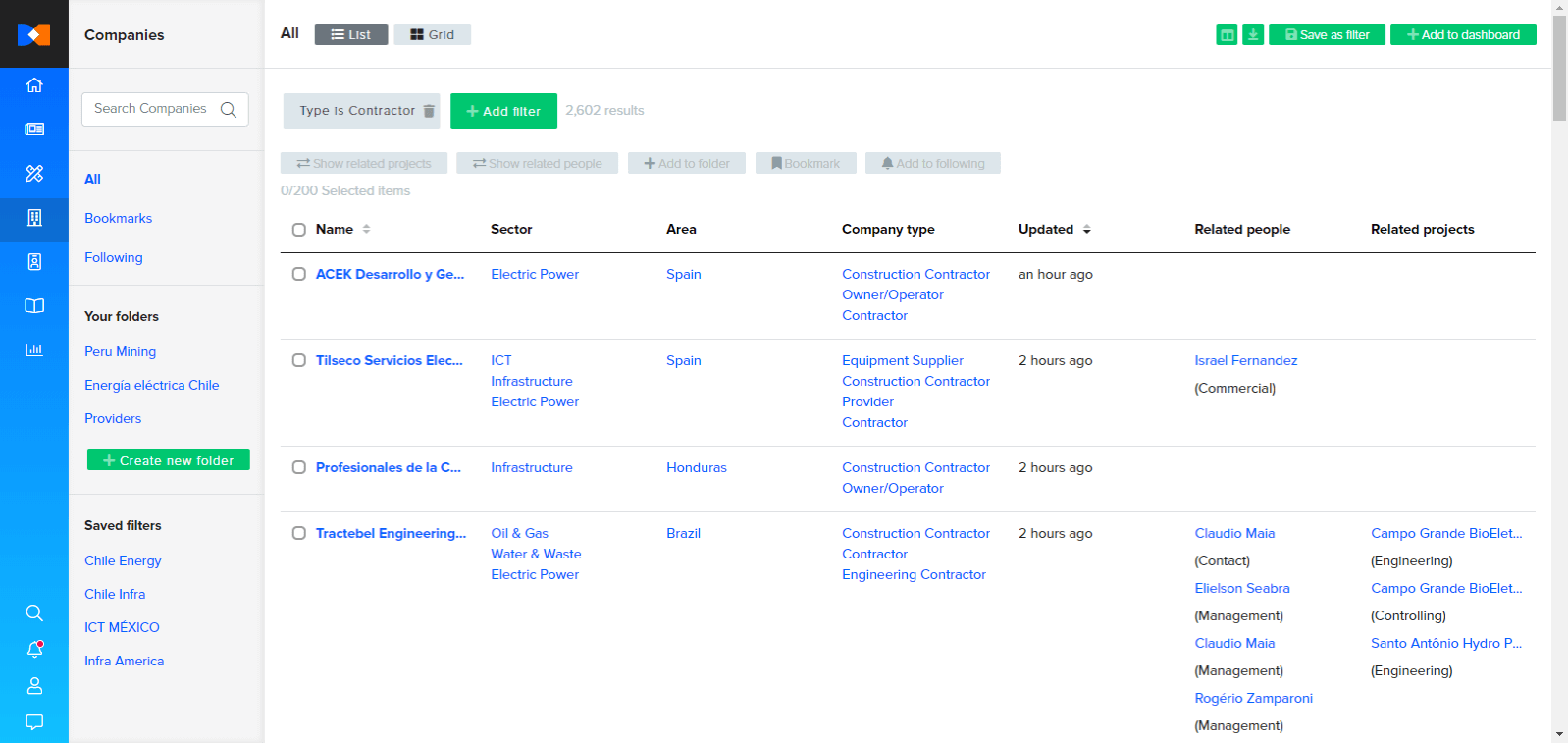Check the Tilseco Servicios row checkbox

(x=299, y=360)
